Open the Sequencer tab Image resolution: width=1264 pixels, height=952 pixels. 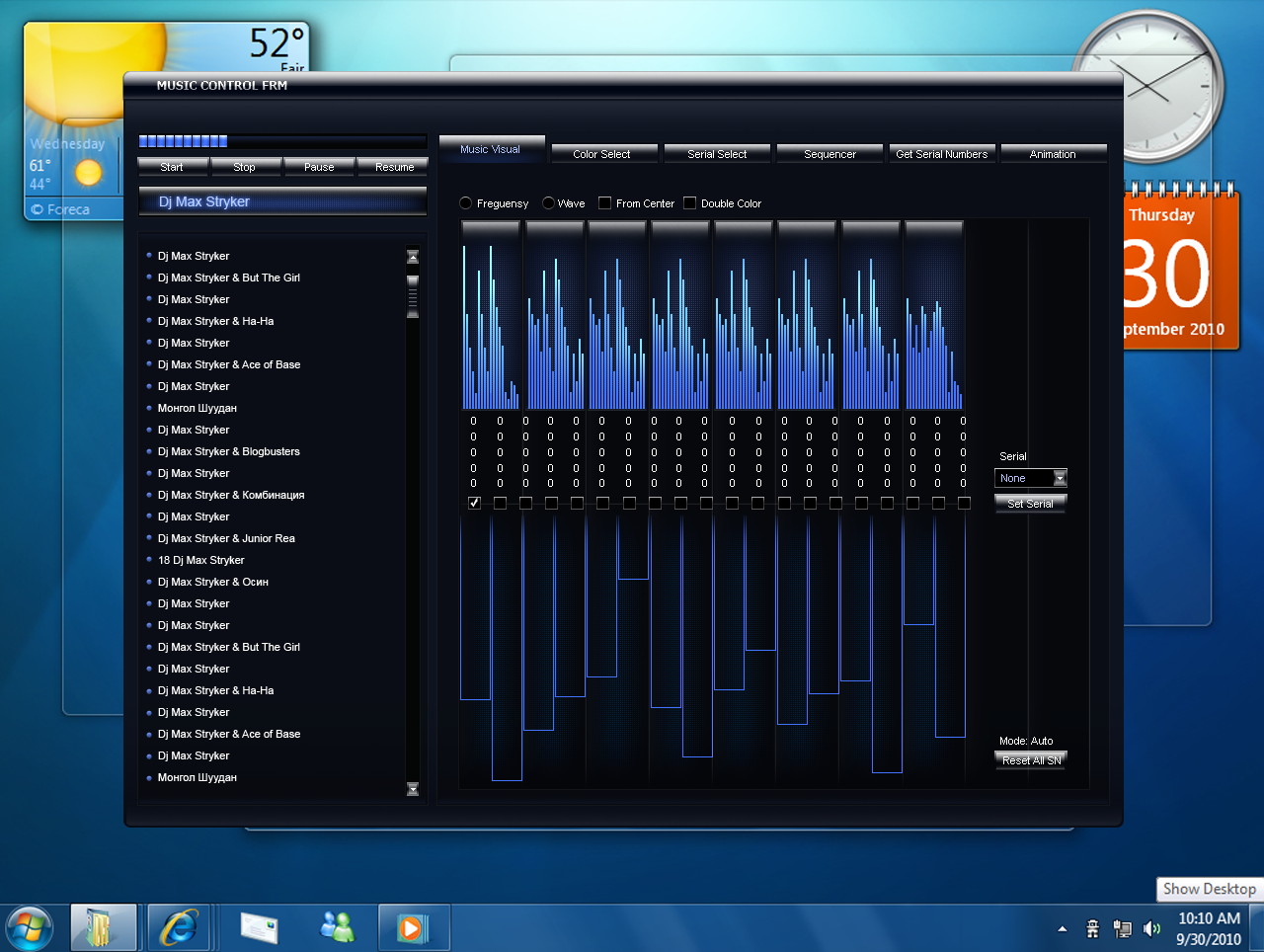[x=829, y=154]
